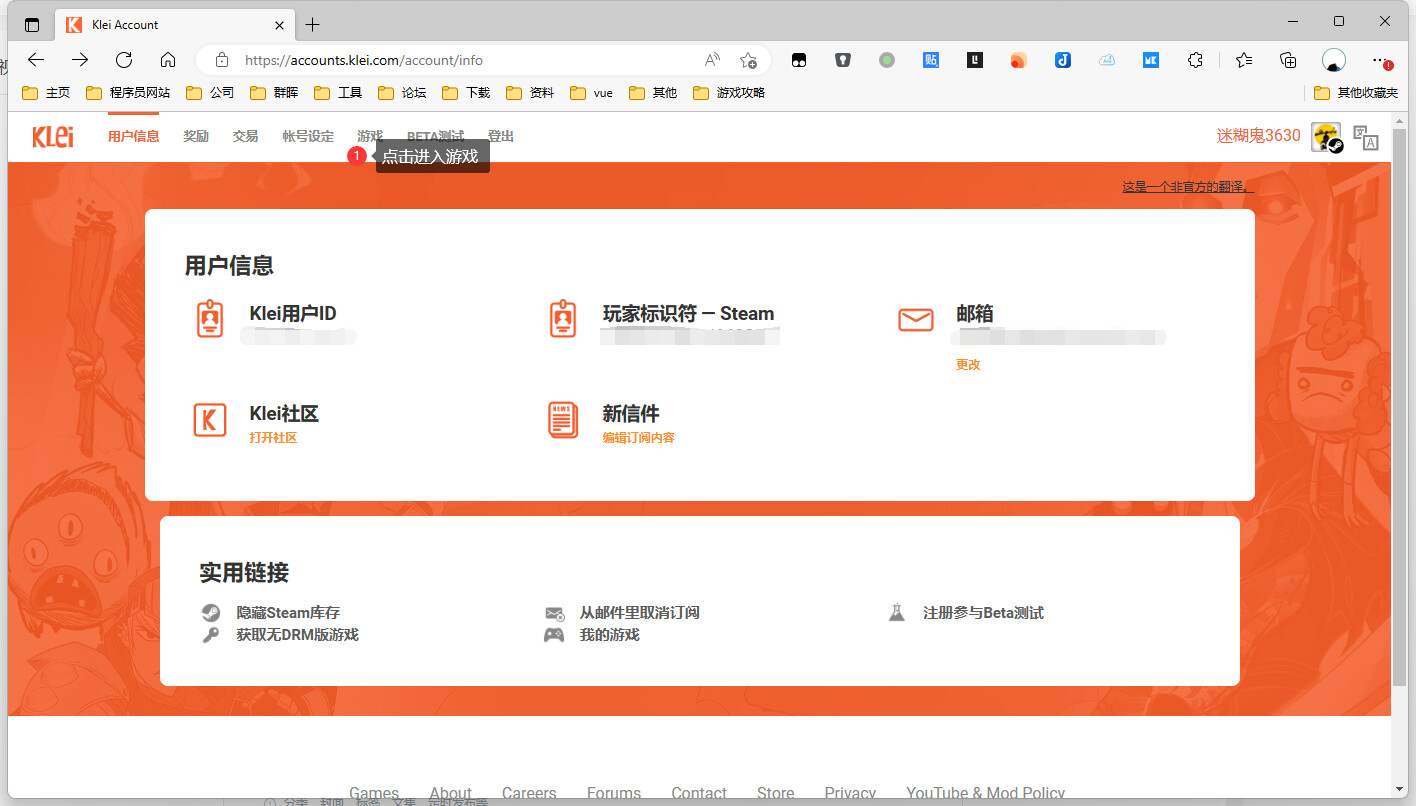Open the 工具 bookmark folder

click(x=338, y=93)
